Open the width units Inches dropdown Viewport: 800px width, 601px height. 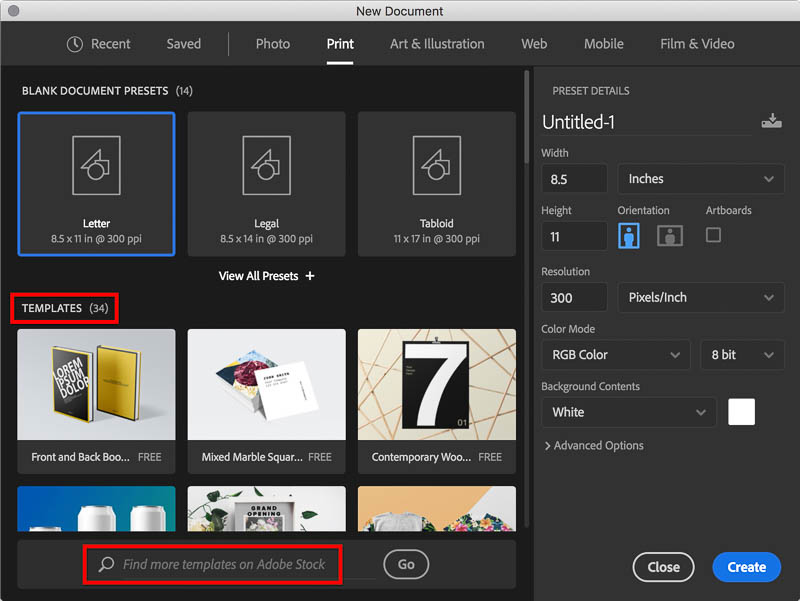click(x=701, y=179)
